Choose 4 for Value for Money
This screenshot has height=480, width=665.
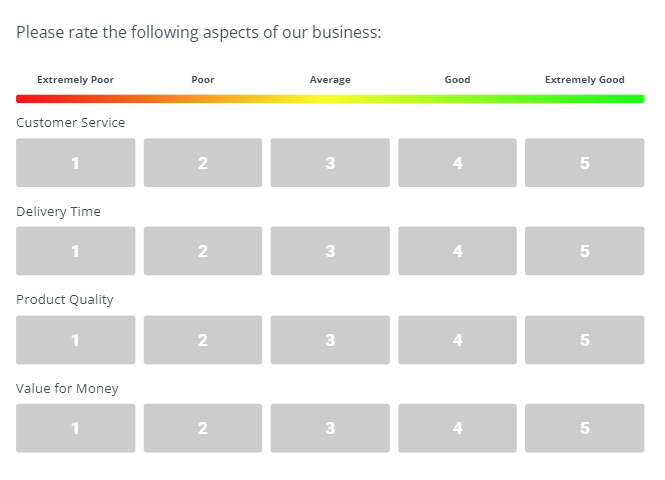coord(457,428)
